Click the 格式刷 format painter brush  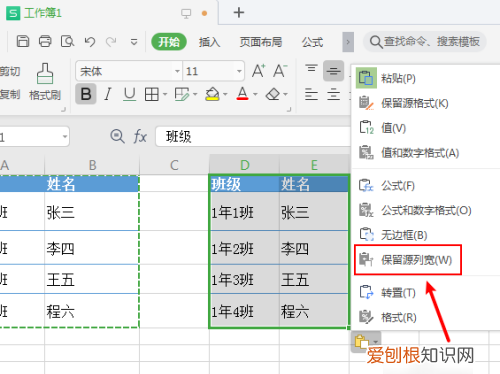pos(45,82)
